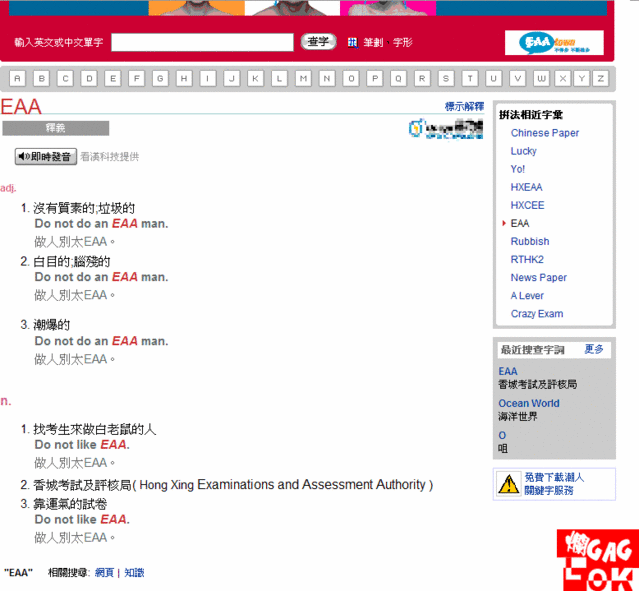The image size is (639, 591).
Task: Click the letter R index button
Action: tap(422, 78)
